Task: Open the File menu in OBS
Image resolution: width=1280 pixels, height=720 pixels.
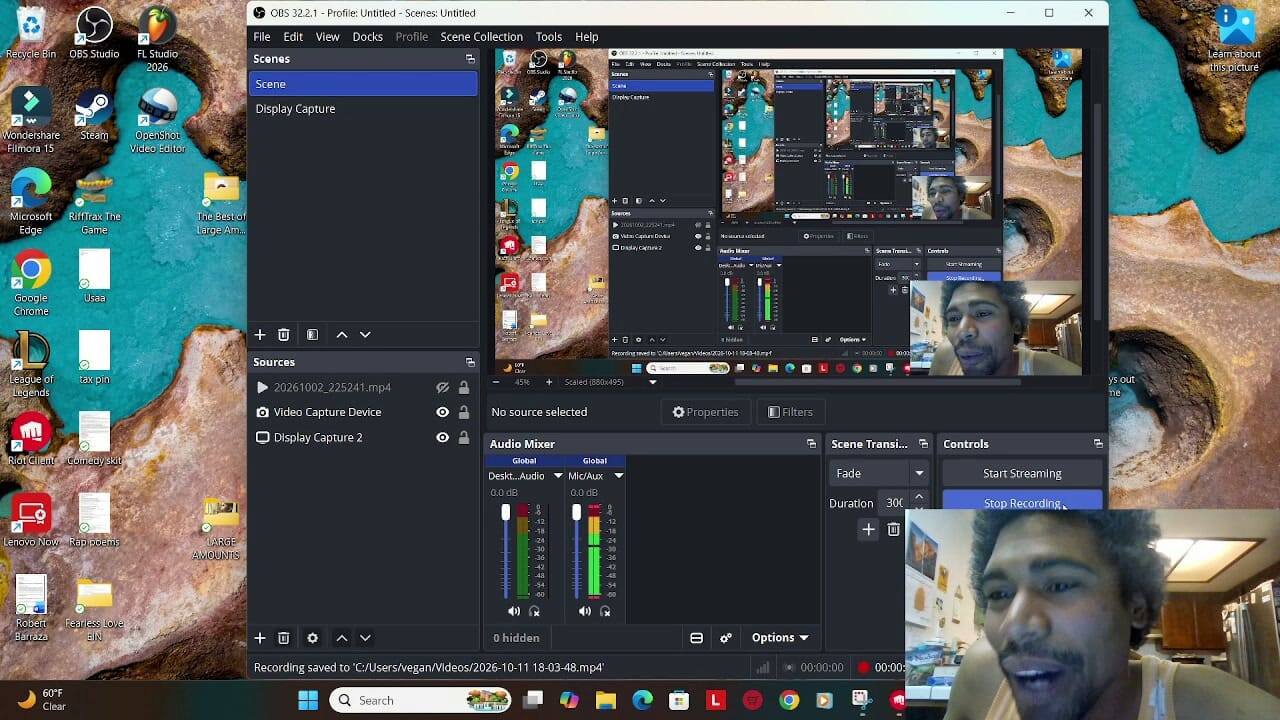Action: coord(262,37)
